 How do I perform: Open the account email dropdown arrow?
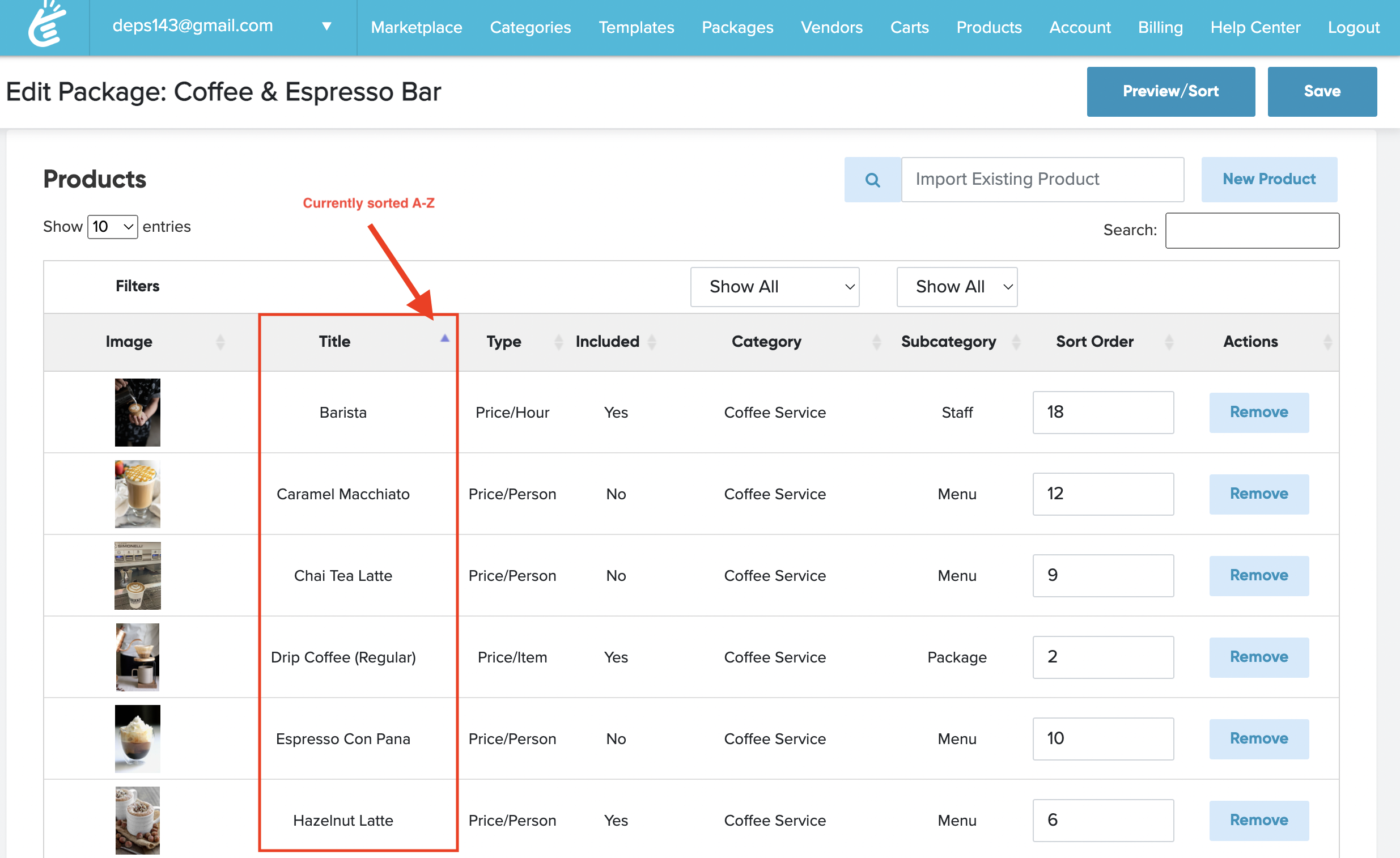[326, 26]
